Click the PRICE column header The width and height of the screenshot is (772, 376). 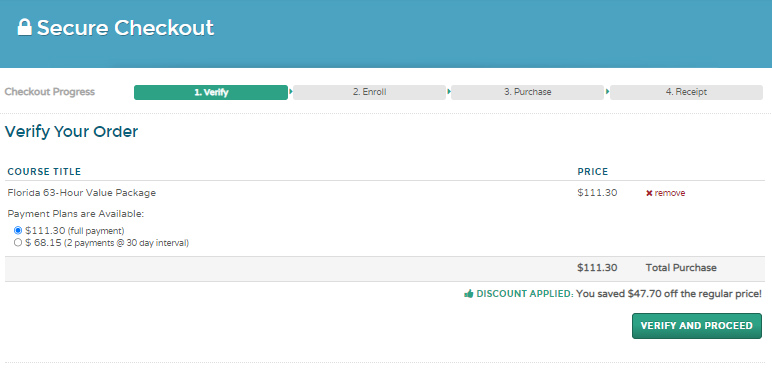click(x=593, y=172)
